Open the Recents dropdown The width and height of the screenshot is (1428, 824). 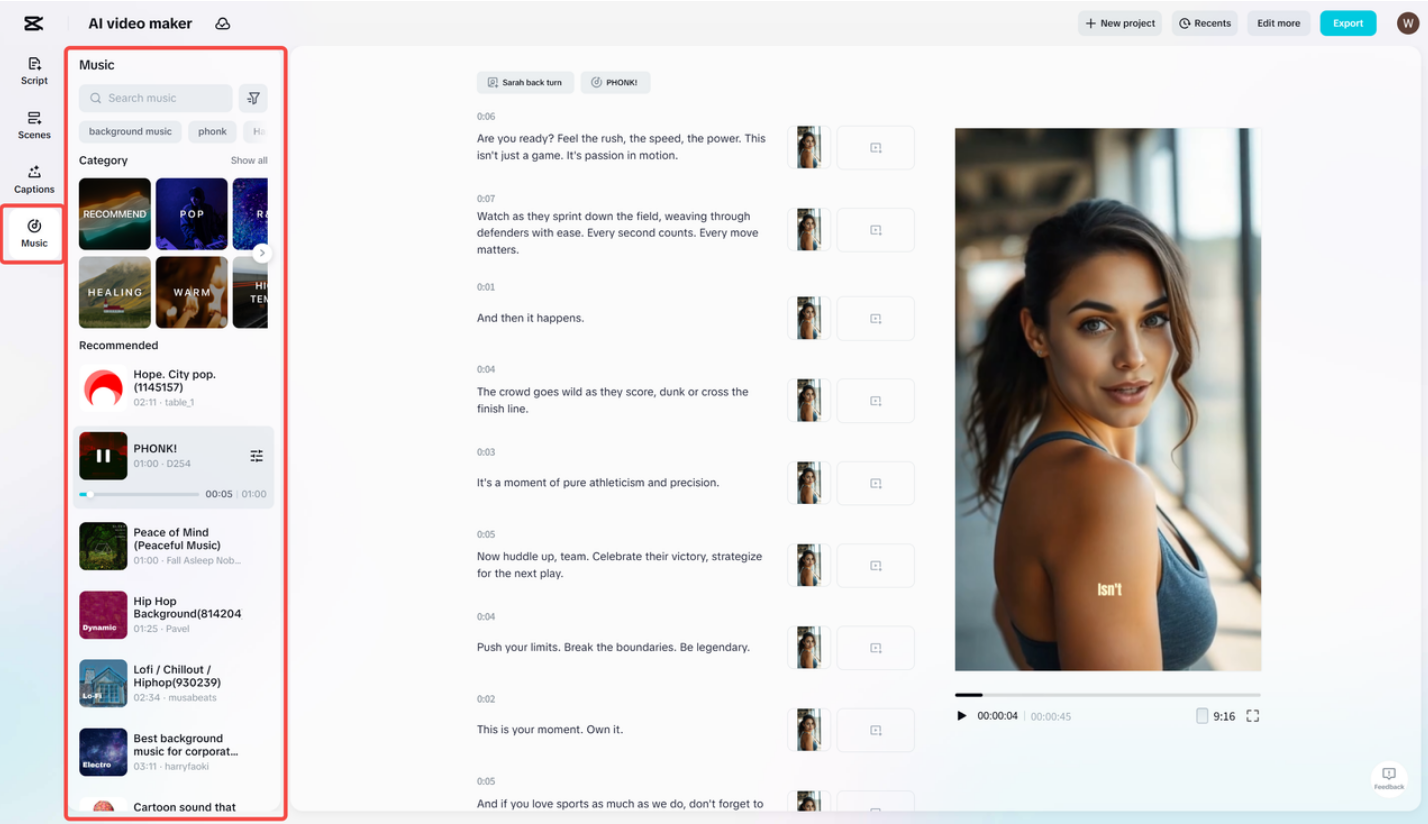click(x=1204, y=22)
